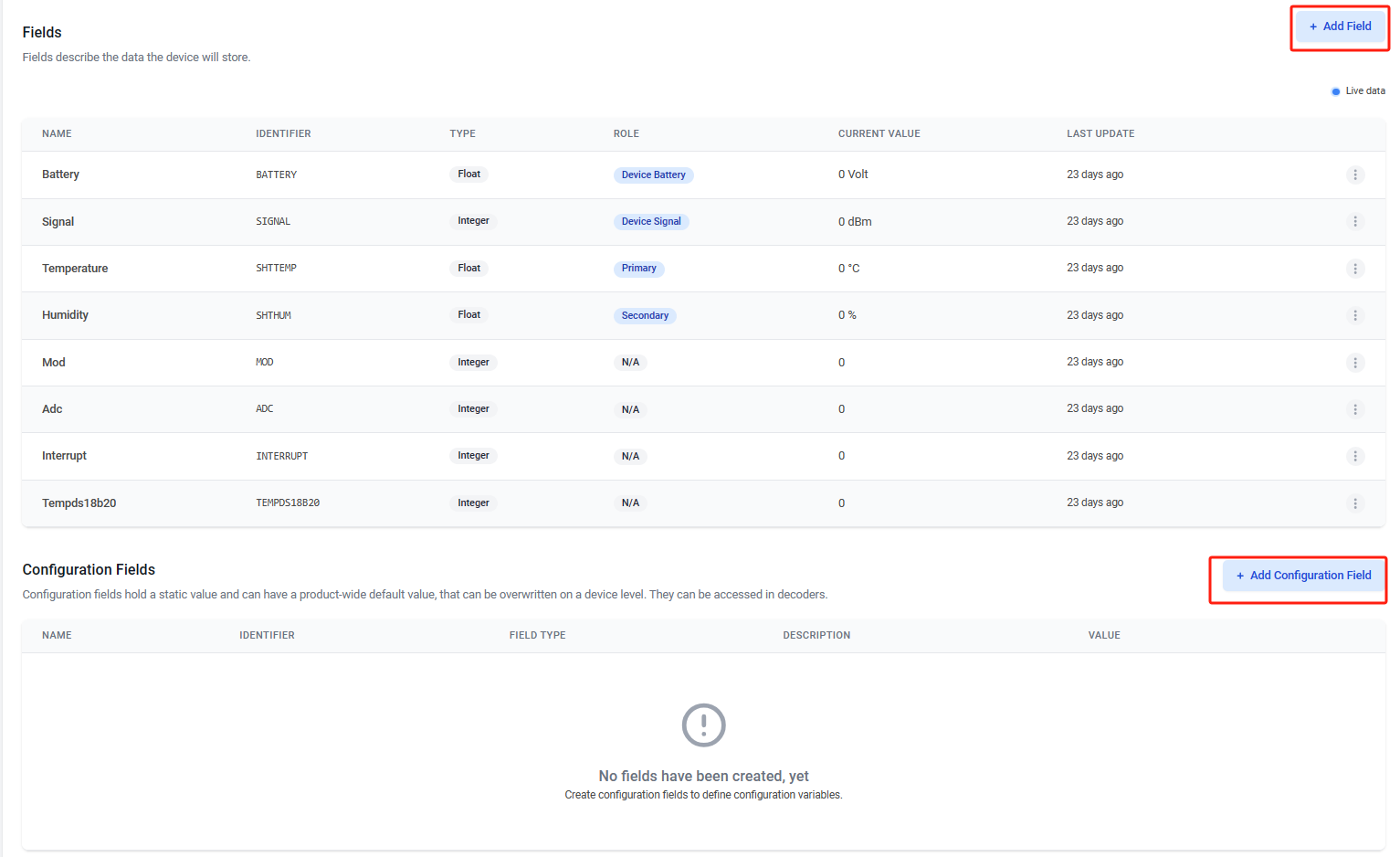
Task: Open the Signal row options menu
Action: (x=1355, y=221)
